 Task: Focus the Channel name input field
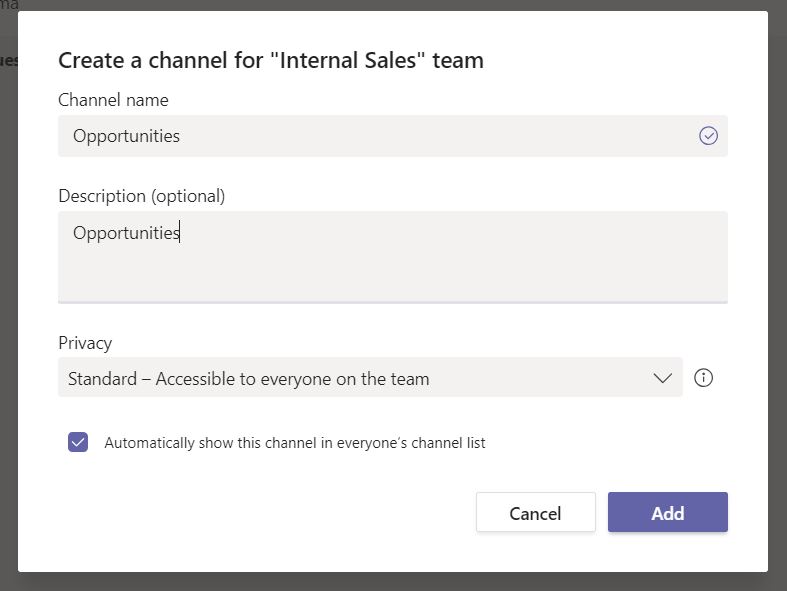point(380,136)
